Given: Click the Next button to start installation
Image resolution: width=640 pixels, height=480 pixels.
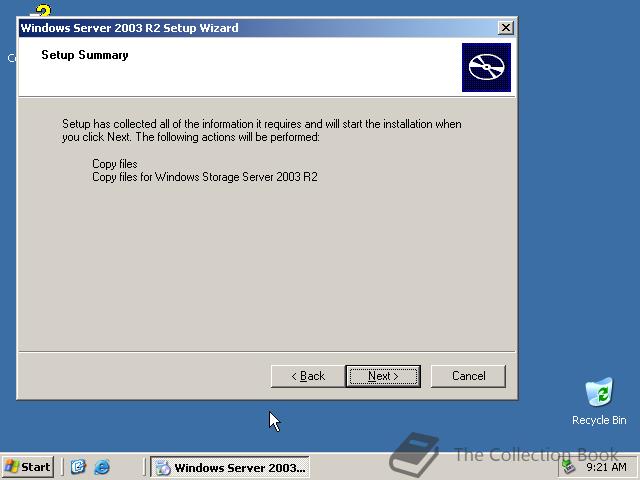Looking at the screenshot, I should tap(383, 376).
